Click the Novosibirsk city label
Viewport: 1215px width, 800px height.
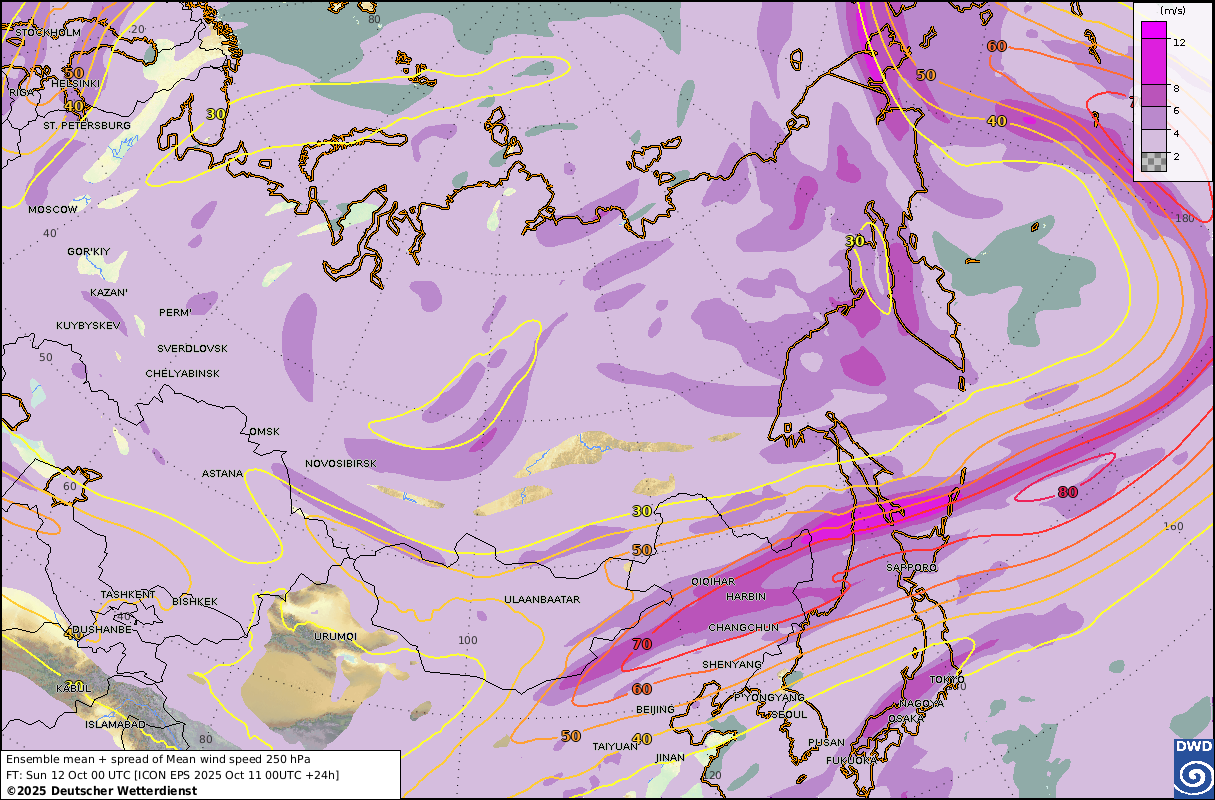pyautogui.click(x=341, y=464)
